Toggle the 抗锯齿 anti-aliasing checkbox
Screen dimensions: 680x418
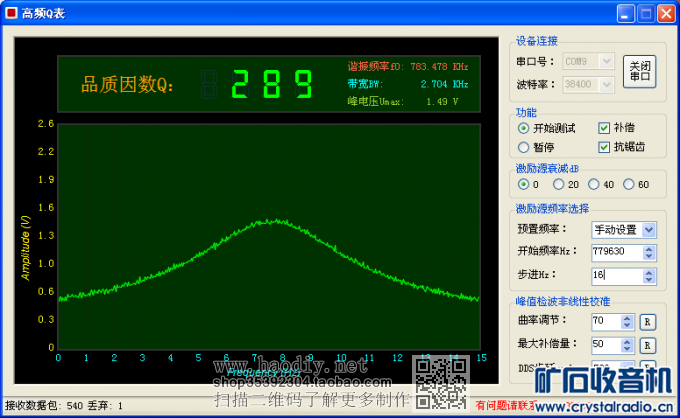604,147
